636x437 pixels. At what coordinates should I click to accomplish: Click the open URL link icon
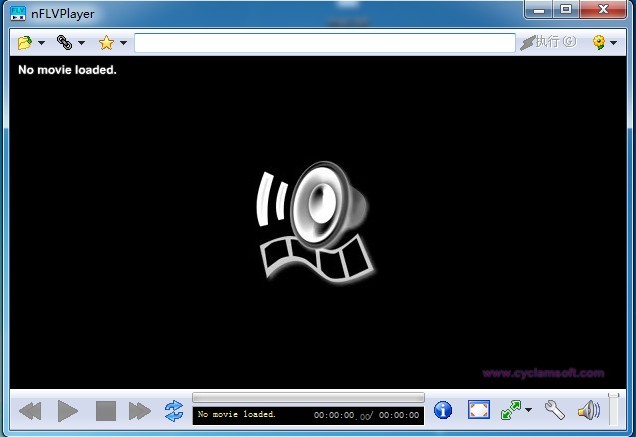pos(65,43)
